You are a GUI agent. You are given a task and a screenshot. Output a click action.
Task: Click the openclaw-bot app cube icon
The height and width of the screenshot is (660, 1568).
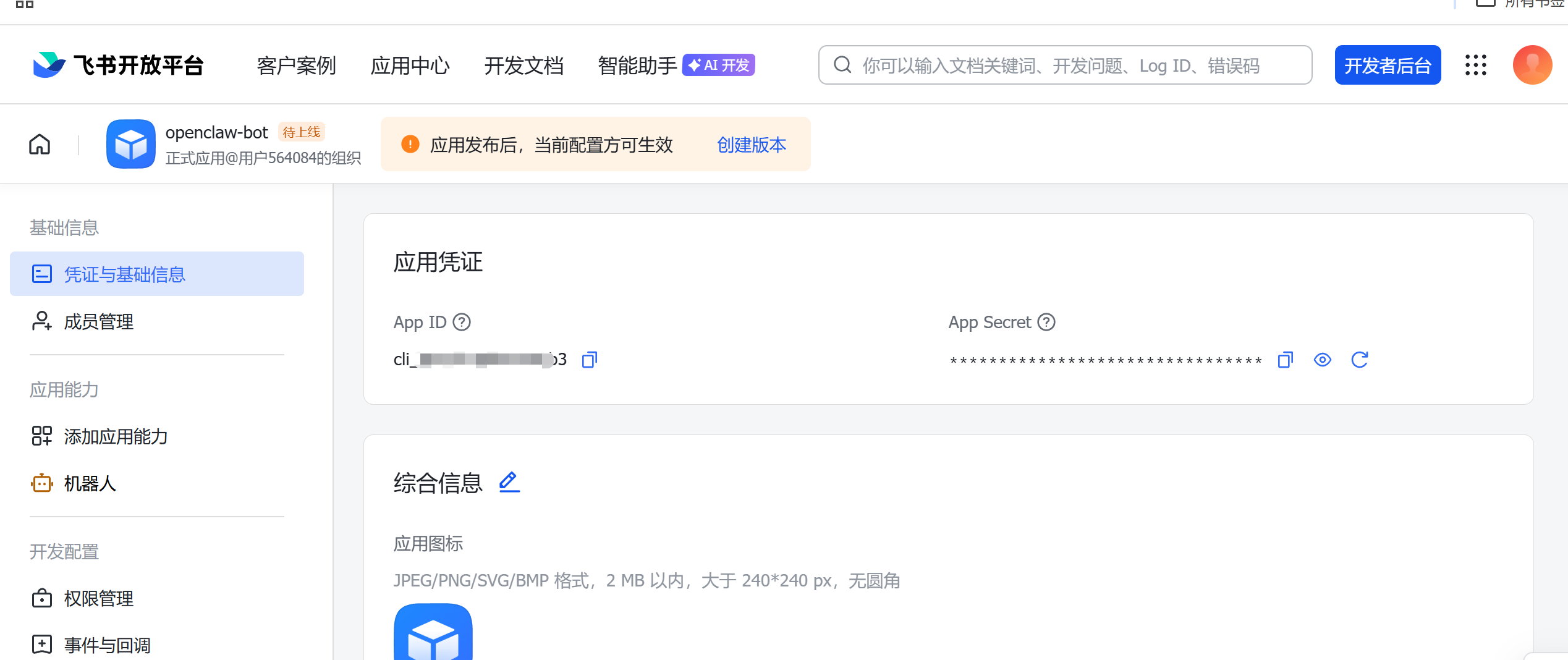coord(130,144)
